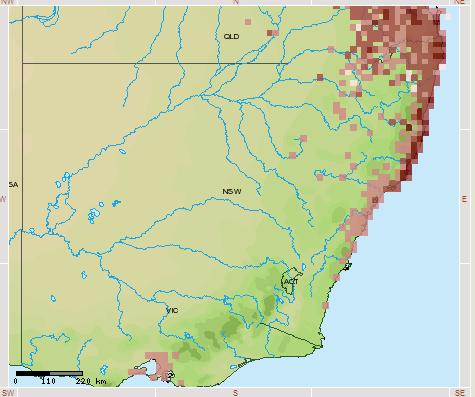Pan the map north via N edge
Screen dimensions: 475x397
236,2
